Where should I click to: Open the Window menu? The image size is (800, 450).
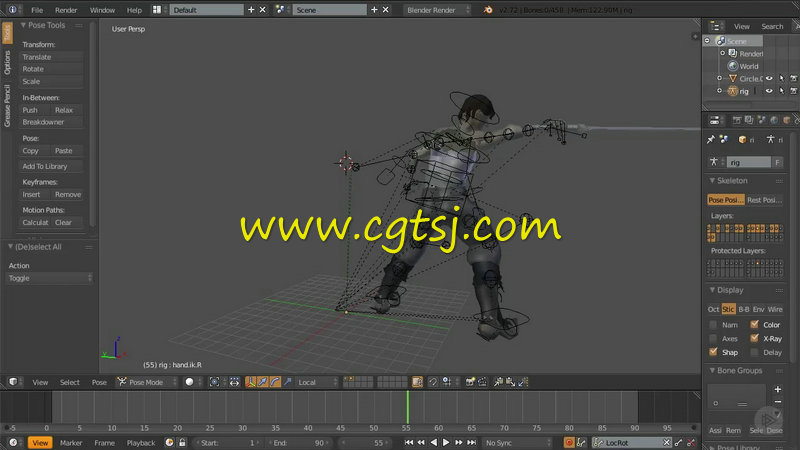click(x=102, y=10)
